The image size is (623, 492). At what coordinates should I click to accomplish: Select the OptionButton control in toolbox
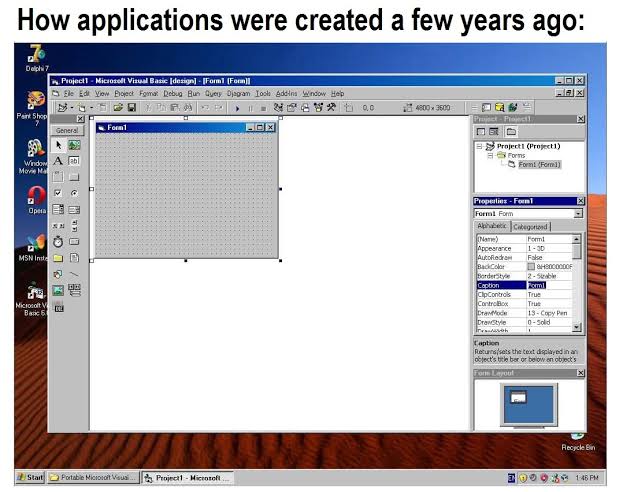(74, 193)
